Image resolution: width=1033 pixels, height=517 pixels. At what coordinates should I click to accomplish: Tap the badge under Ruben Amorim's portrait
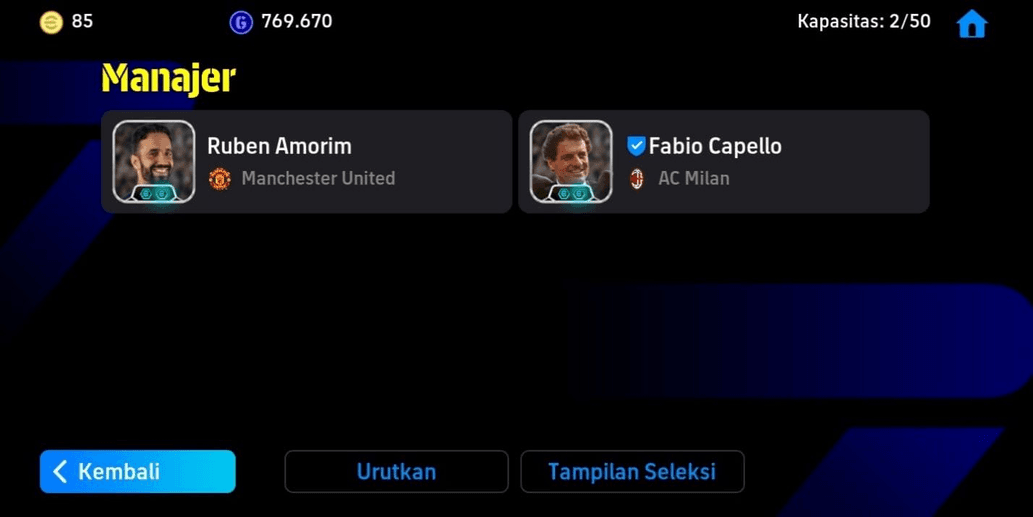[x=154, y=194]
